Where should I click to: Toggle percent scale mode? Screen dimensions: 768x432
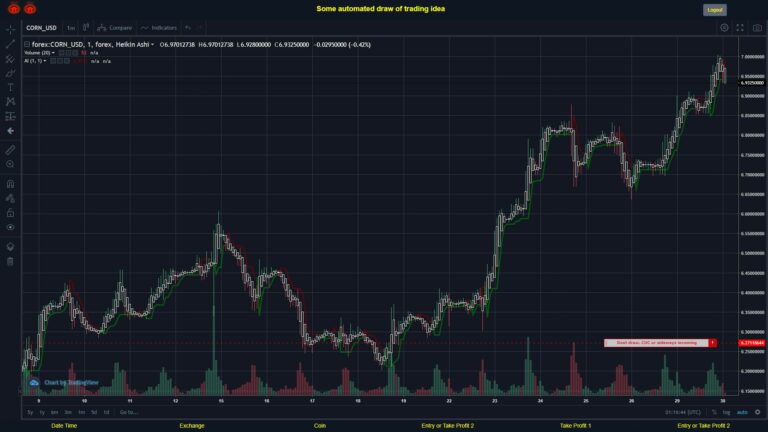click(x=714, y=412)
